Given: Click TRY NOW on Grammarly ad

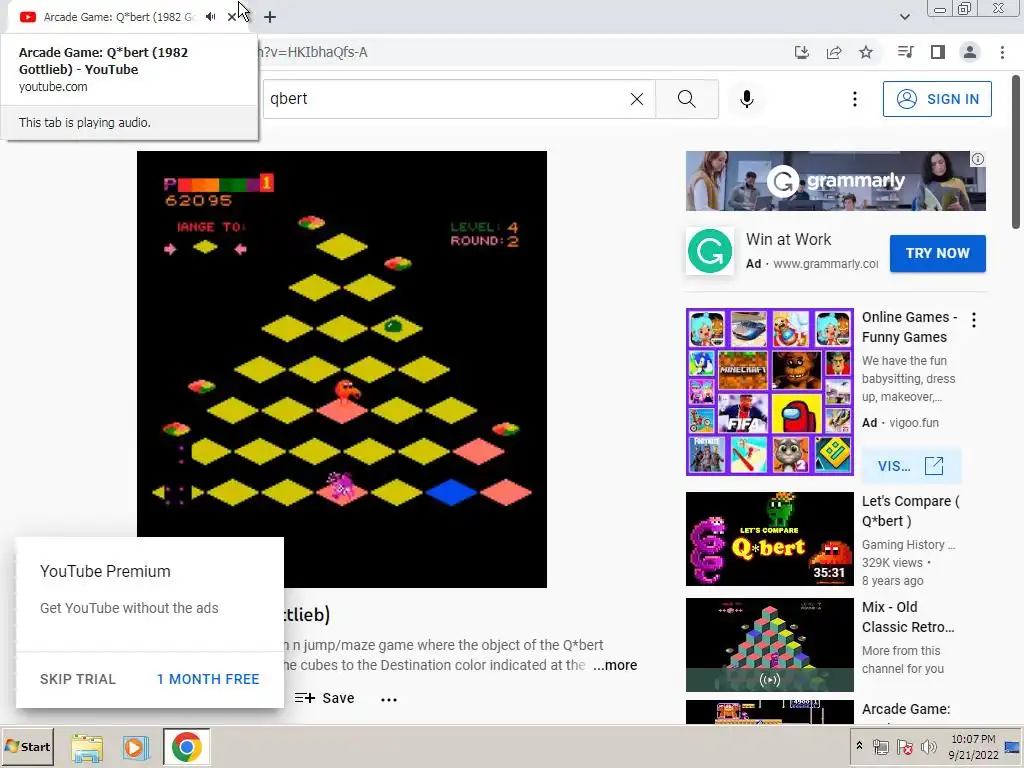Looking at the screenshot, I should (x=937, y=253).
